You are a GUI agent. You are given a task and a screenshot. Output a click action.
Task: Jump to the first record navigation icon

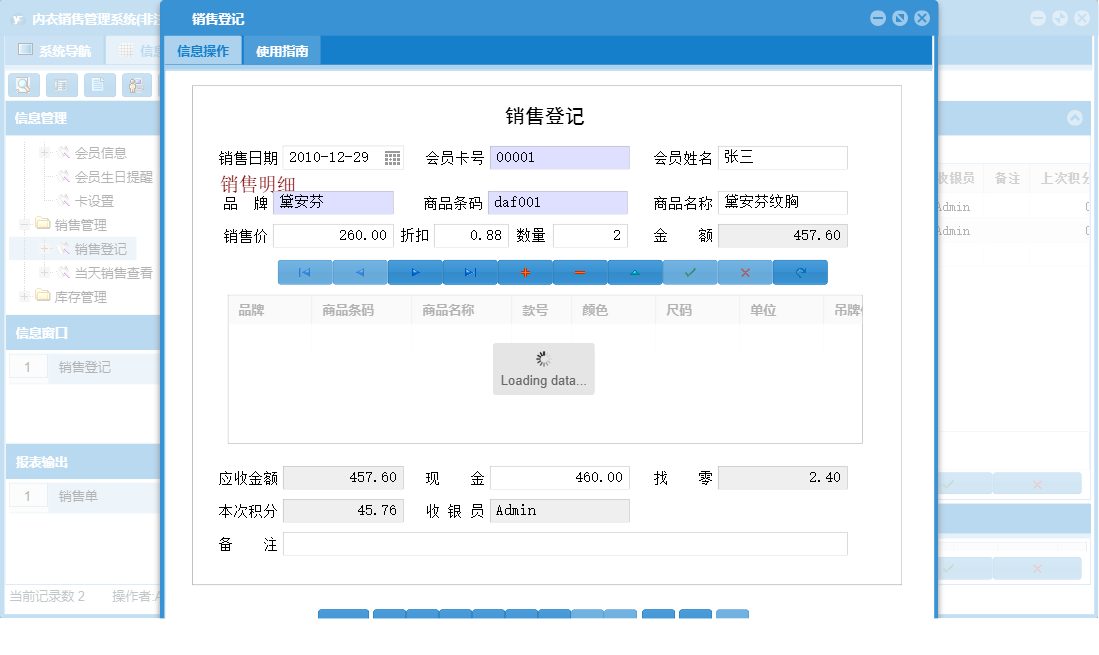[x=305, y=271]
